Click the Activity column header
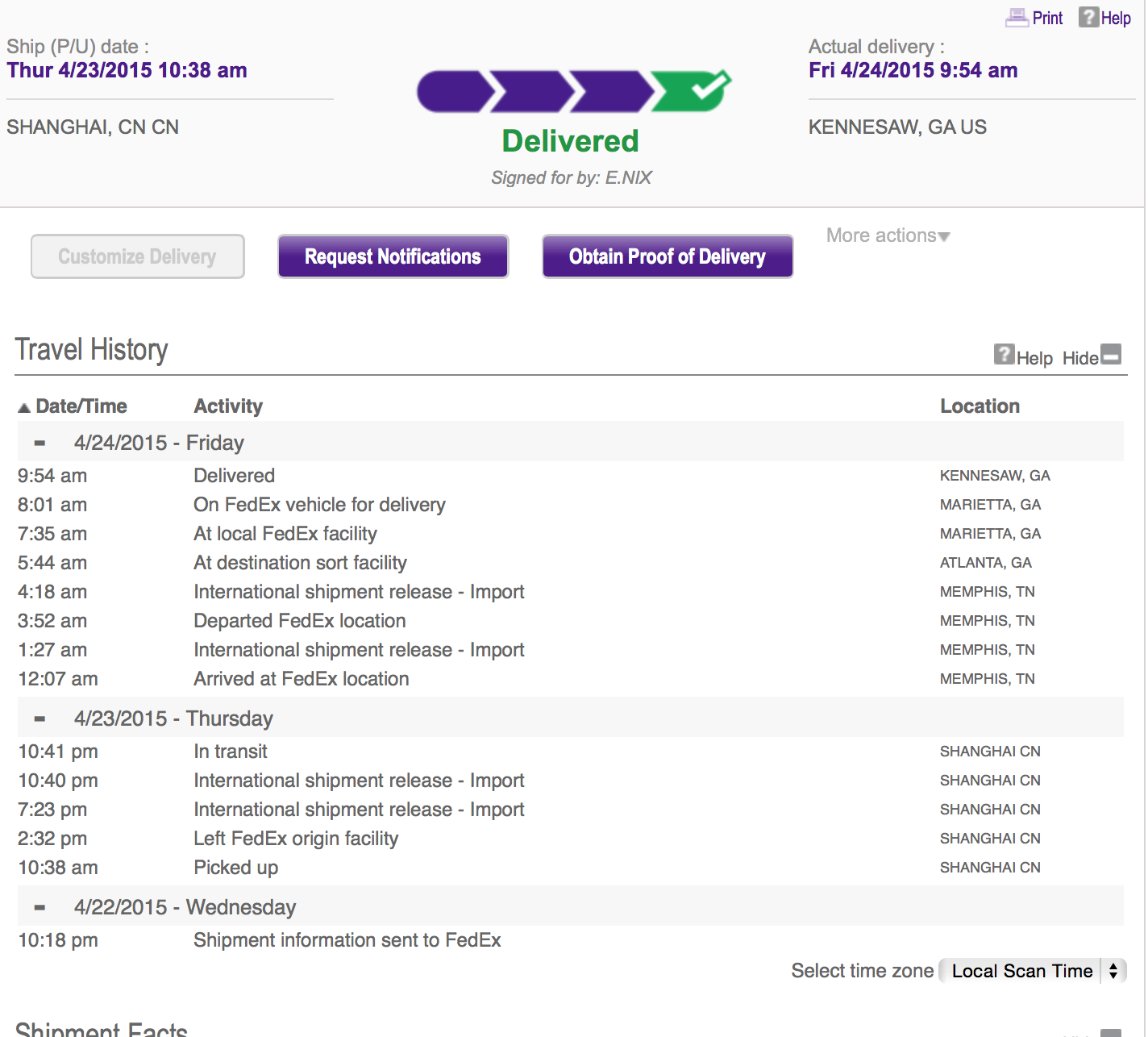Screen dimensions: 1148x1037 [x=228, y=406]
